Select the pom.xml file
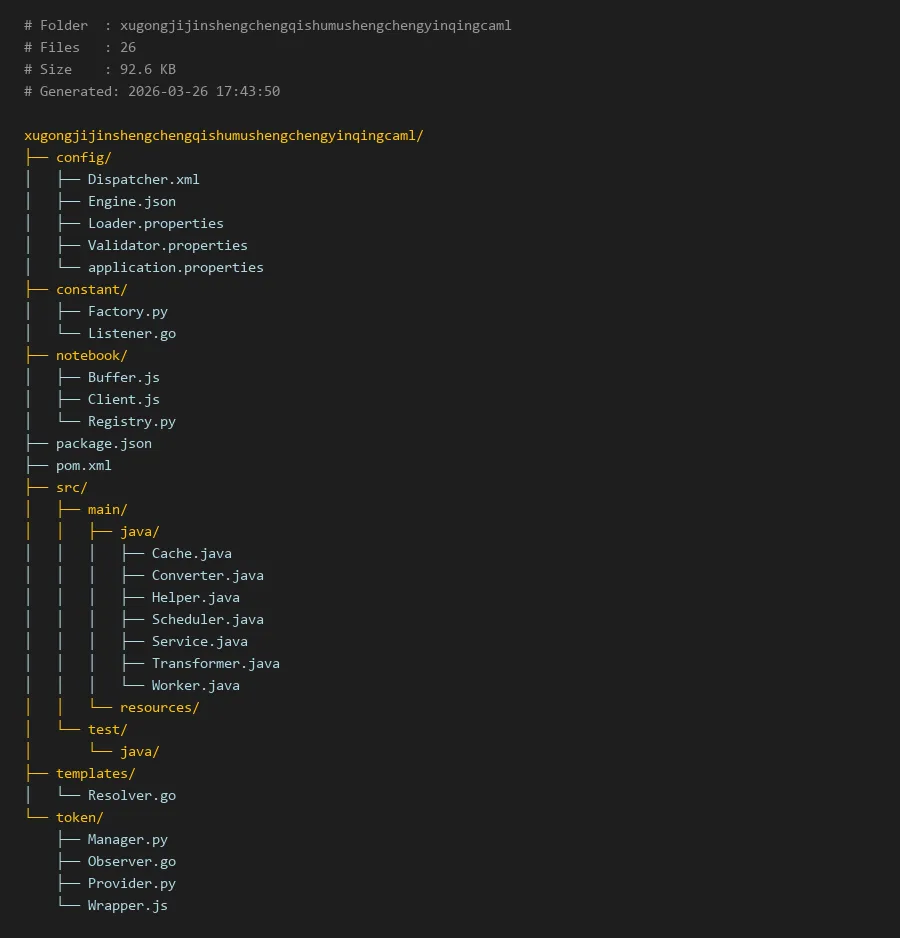The height and width of the screenshot is (938, 900). [x=84, y=465]
